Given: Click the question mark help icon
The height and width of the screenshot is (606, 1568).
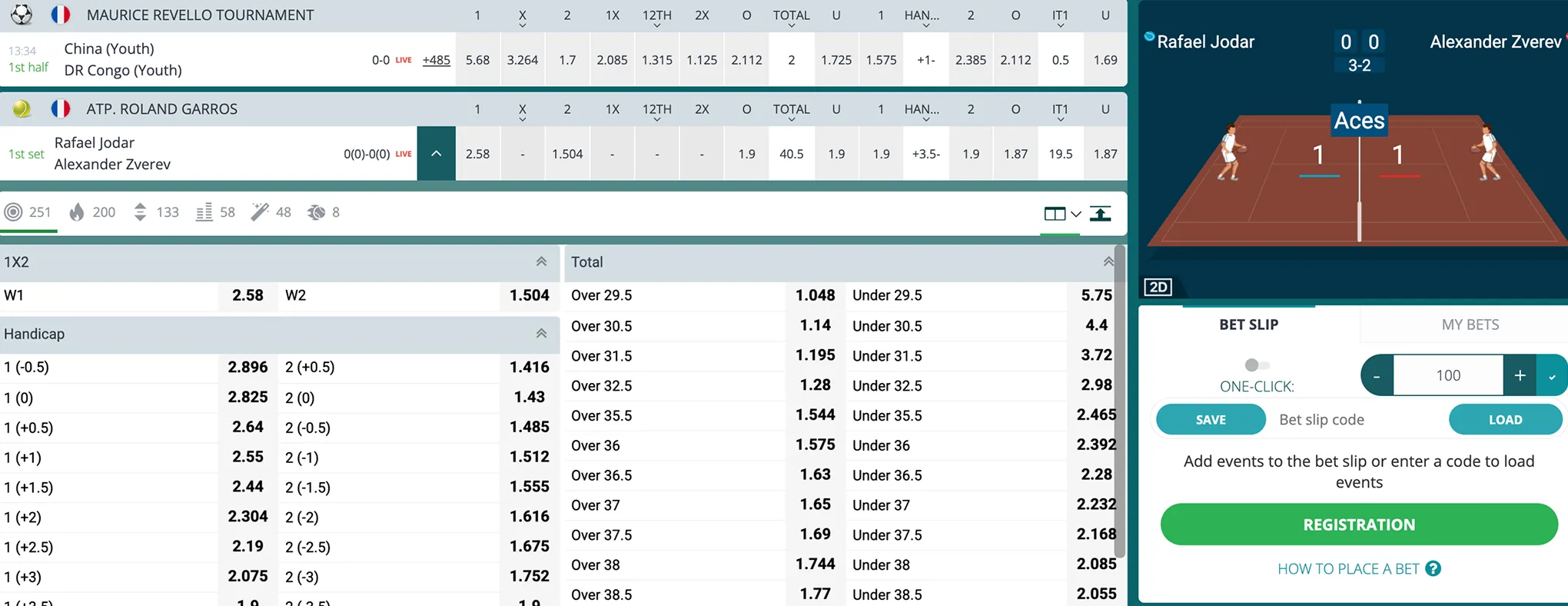Looking at the screenshot, I should click(x=1433, y=569).
